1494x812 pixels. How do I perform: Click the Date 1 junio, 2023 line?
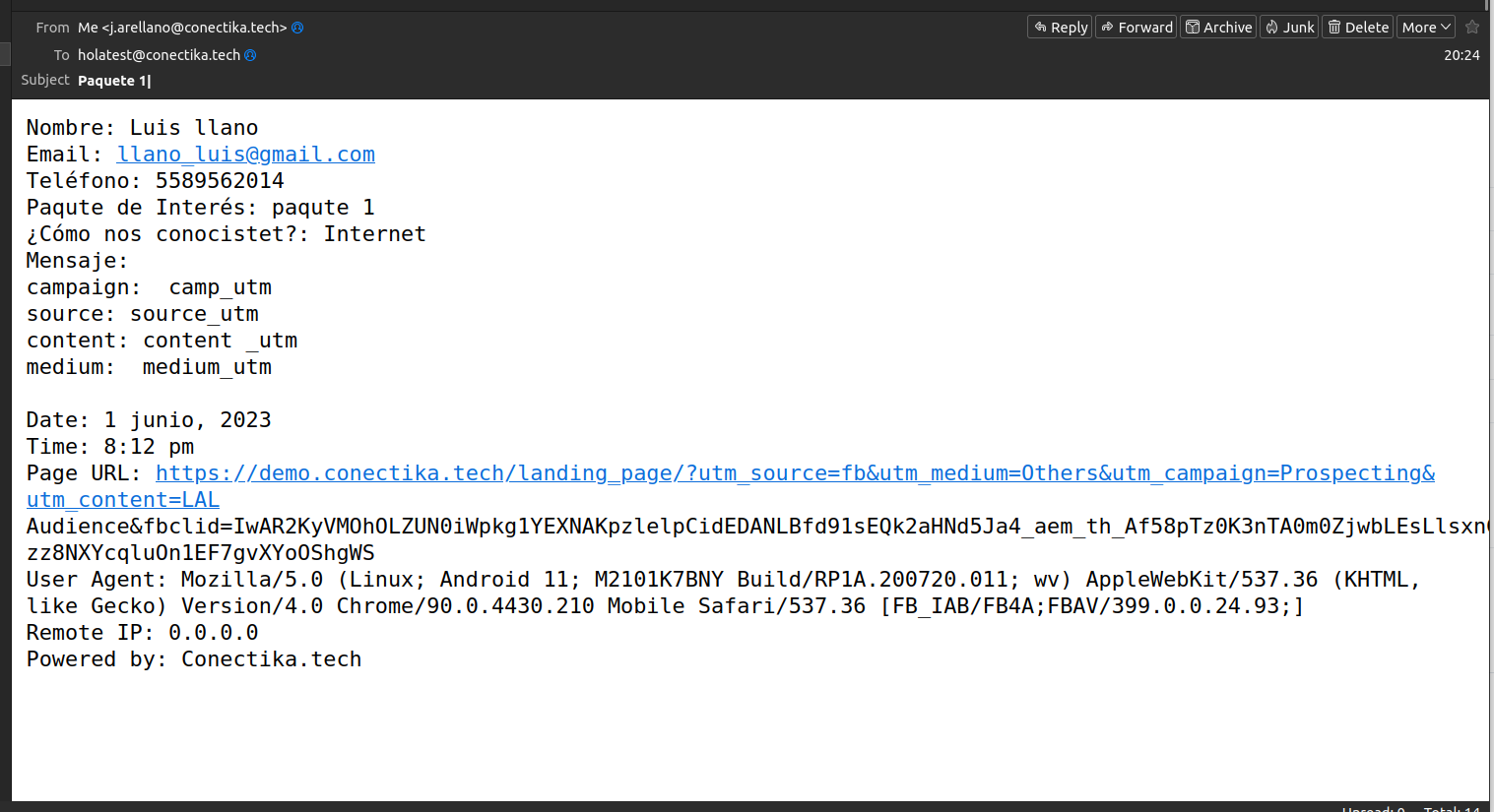(149, 420)
